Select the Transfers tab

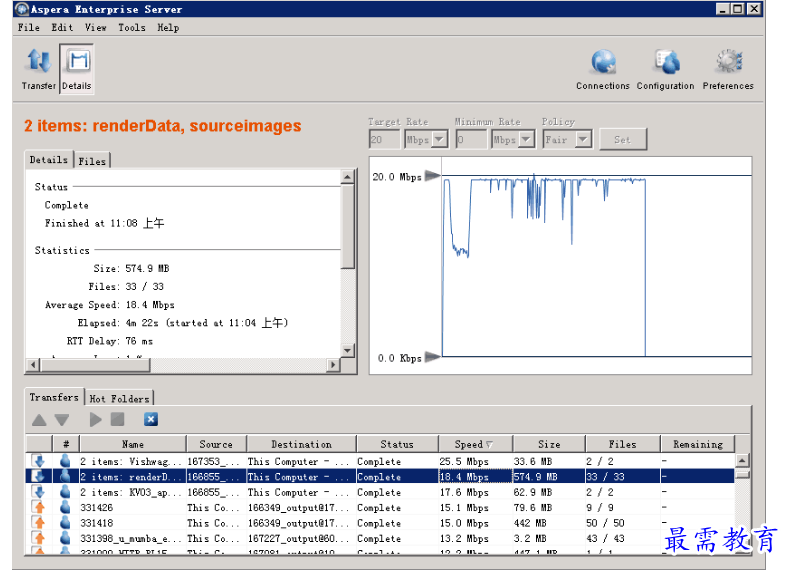(54, 397)
